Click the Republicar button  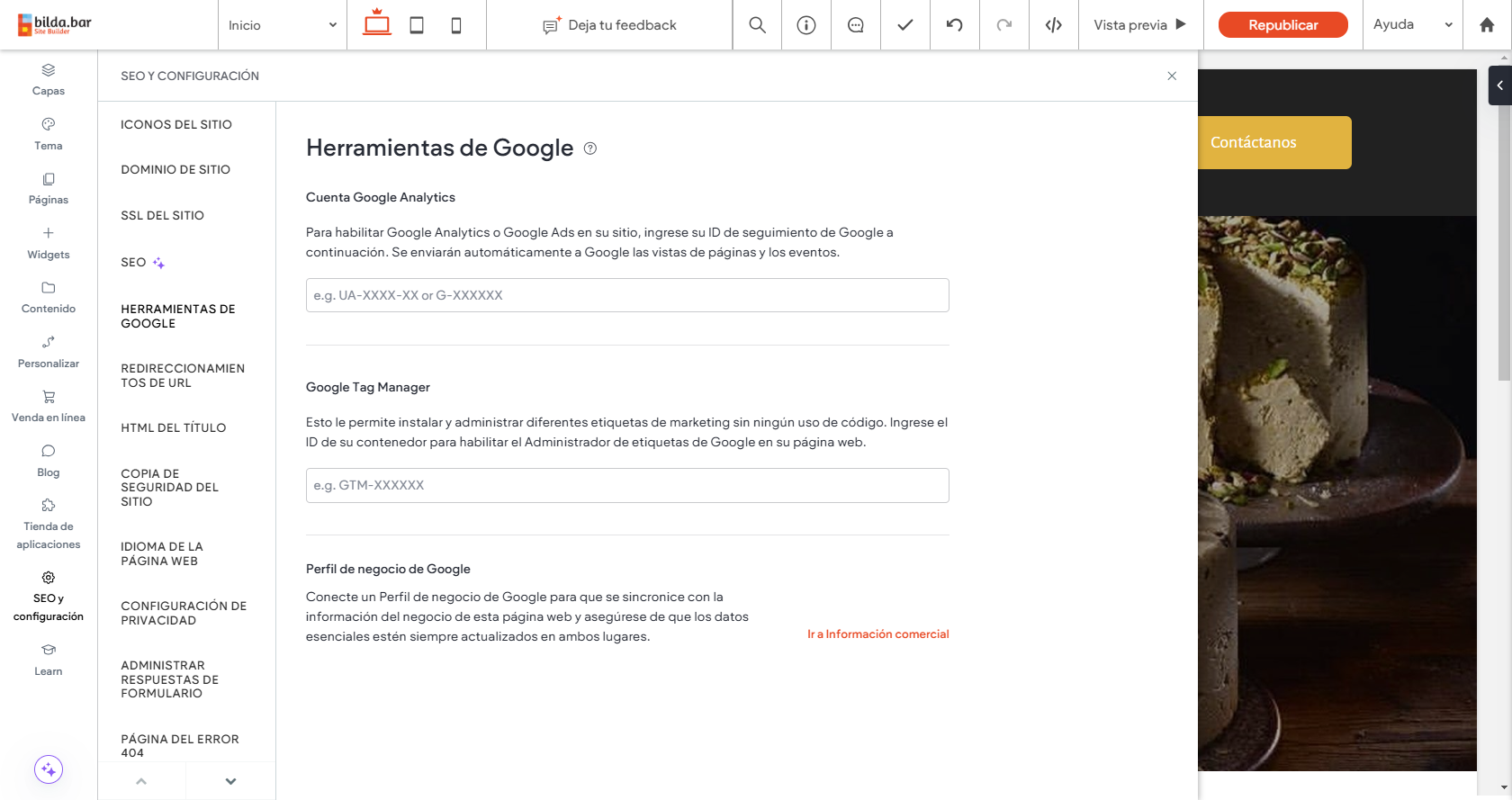(x=1282, y=25)
